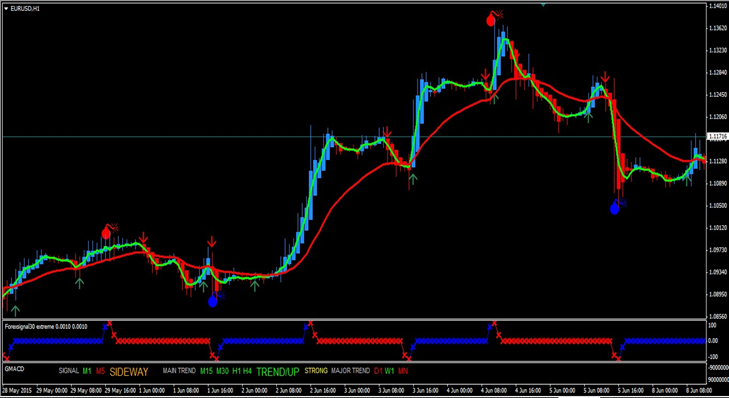Click the Foresignal30 extreme indicator label

pyautogui.click(x=46, y=327)
